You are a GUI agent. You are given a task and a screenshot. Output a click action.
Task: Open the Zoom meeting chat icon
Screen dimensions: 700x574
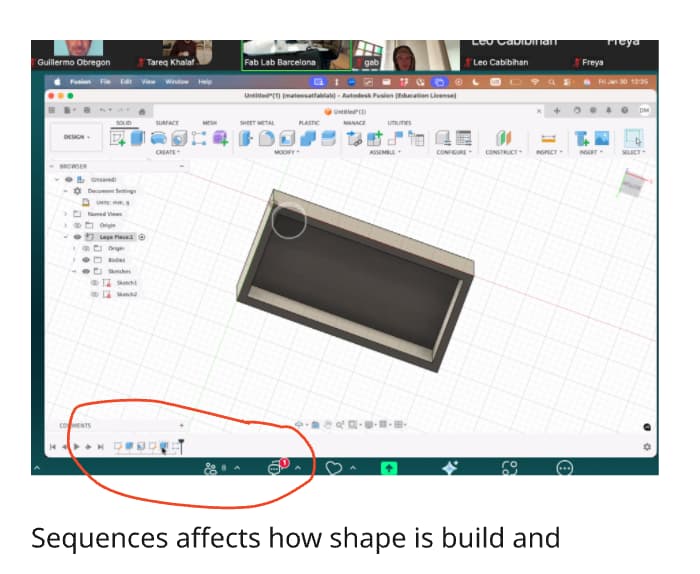click(274, 468)
